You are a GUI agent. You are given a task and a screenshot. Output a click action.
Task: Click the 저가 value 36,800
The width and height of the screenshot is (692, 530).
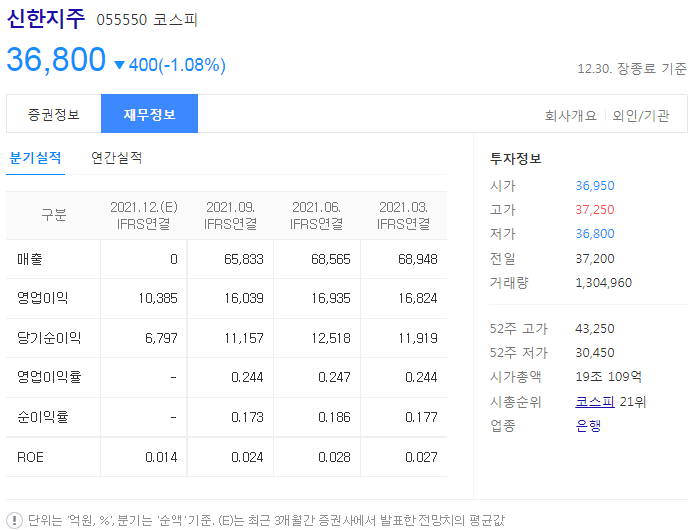coord(595,233)
